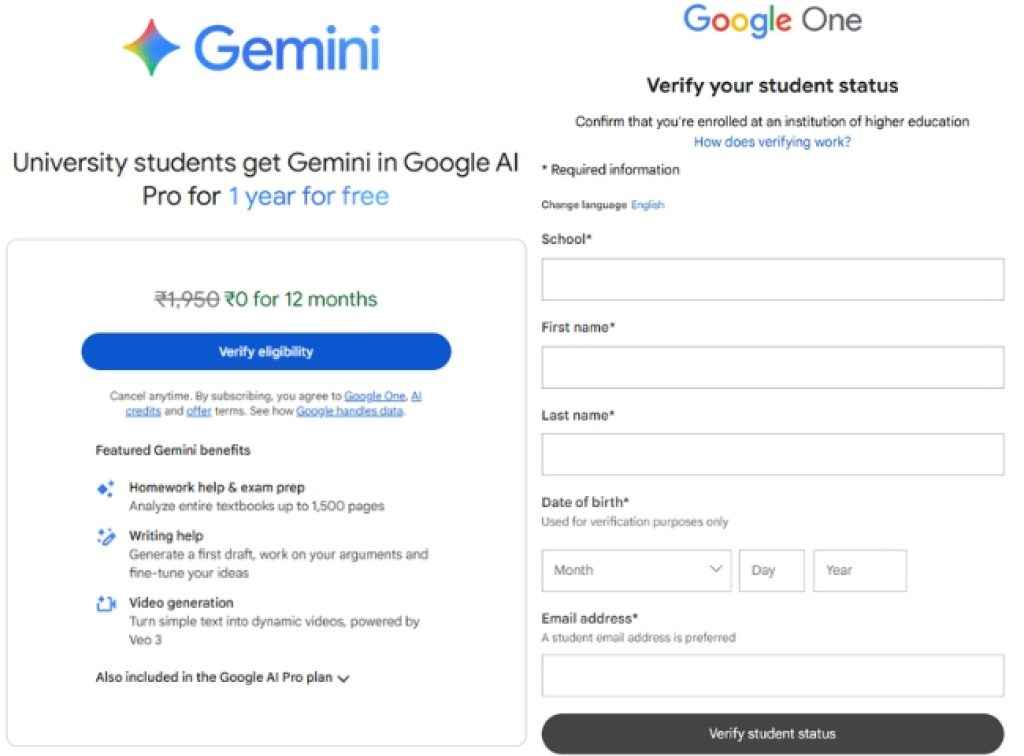The width and height of the screenshot is (1024, 756).
Task: Open the Google One terms link
Action: 376,396
